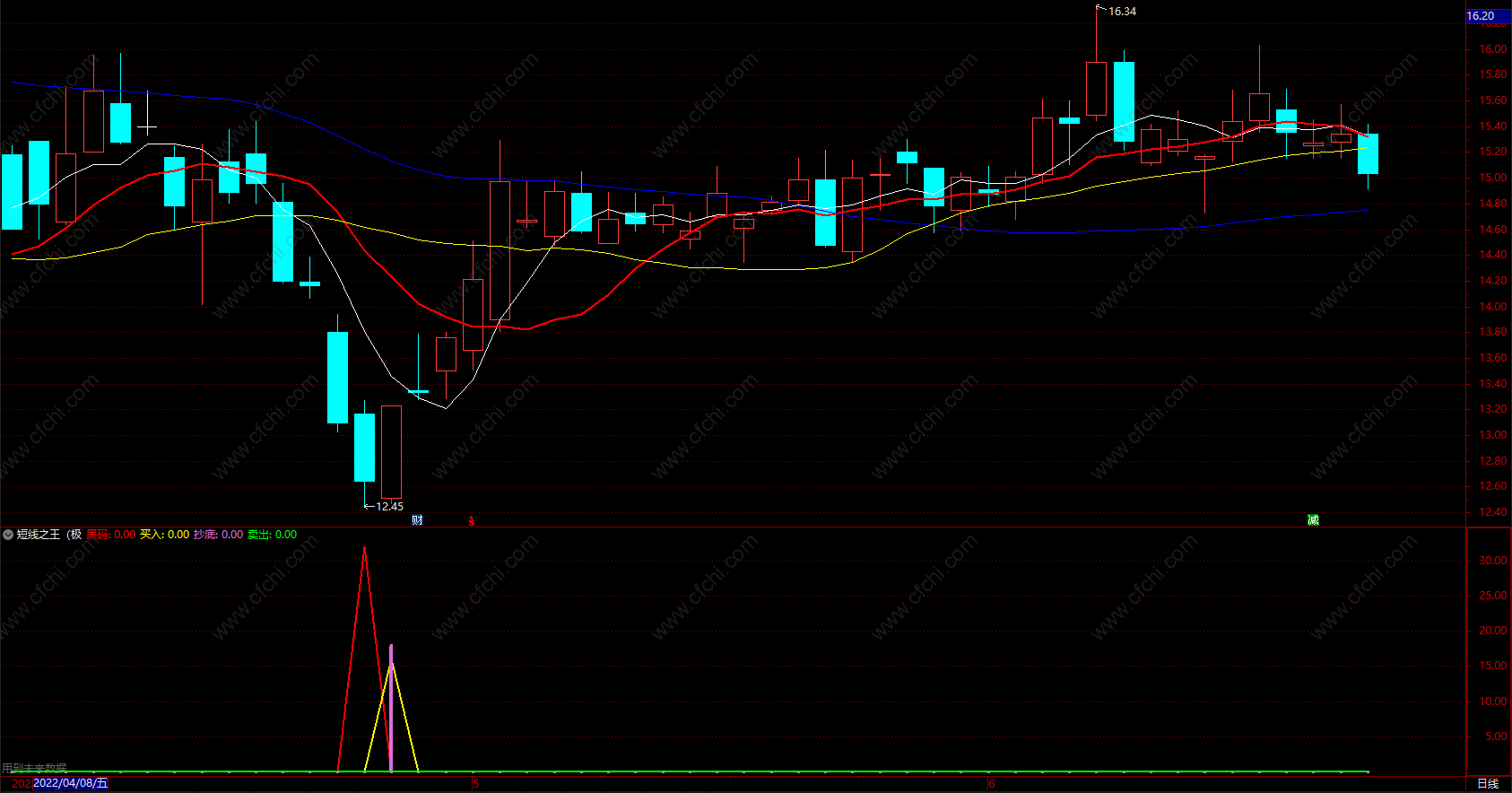Image resolution: width=1512 pixels, height=793 pixels.
Task: Click the 5.00 indicator axis value
Action: [x=1496, y=736]
